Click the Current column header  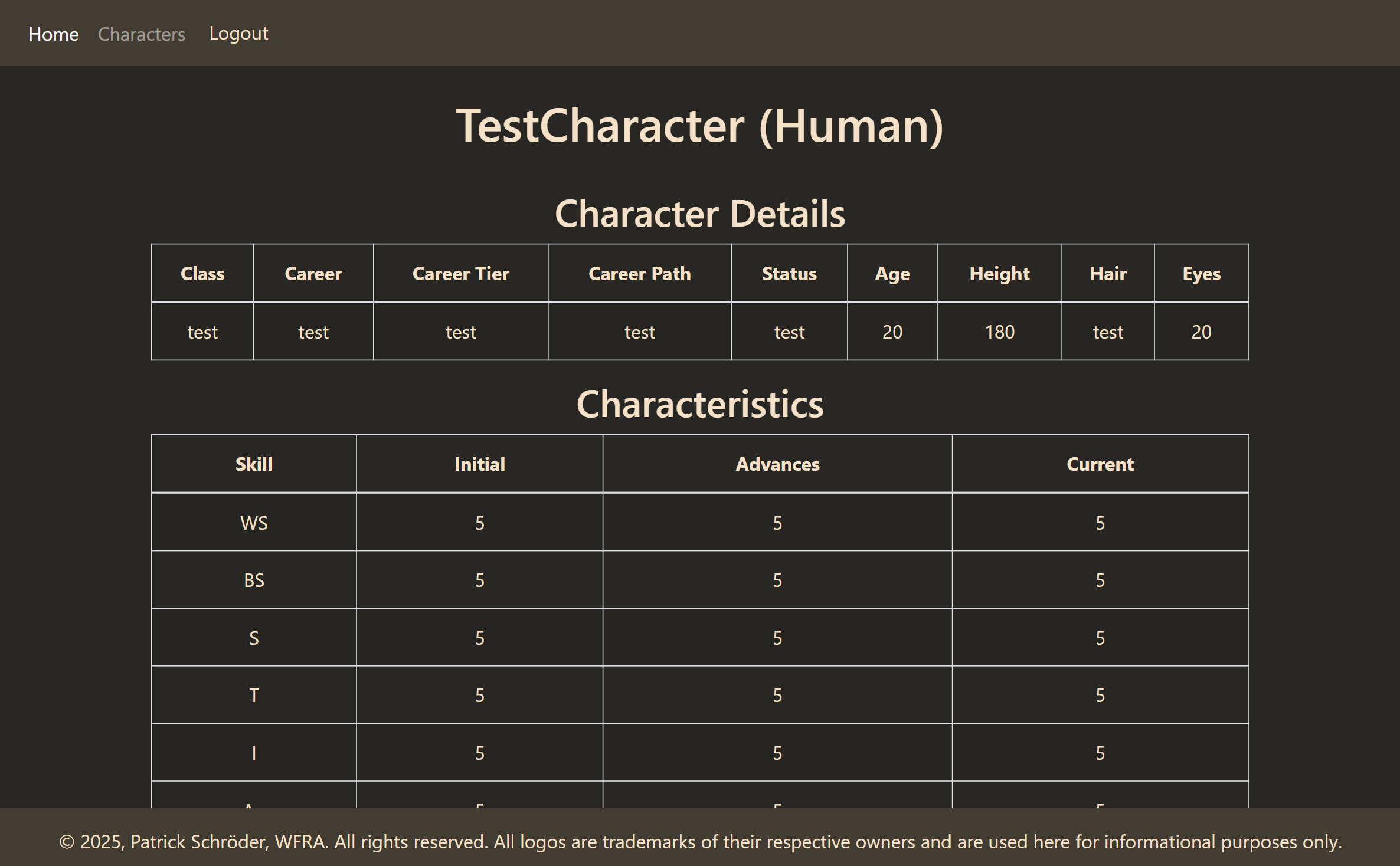tap(1100, 464)
